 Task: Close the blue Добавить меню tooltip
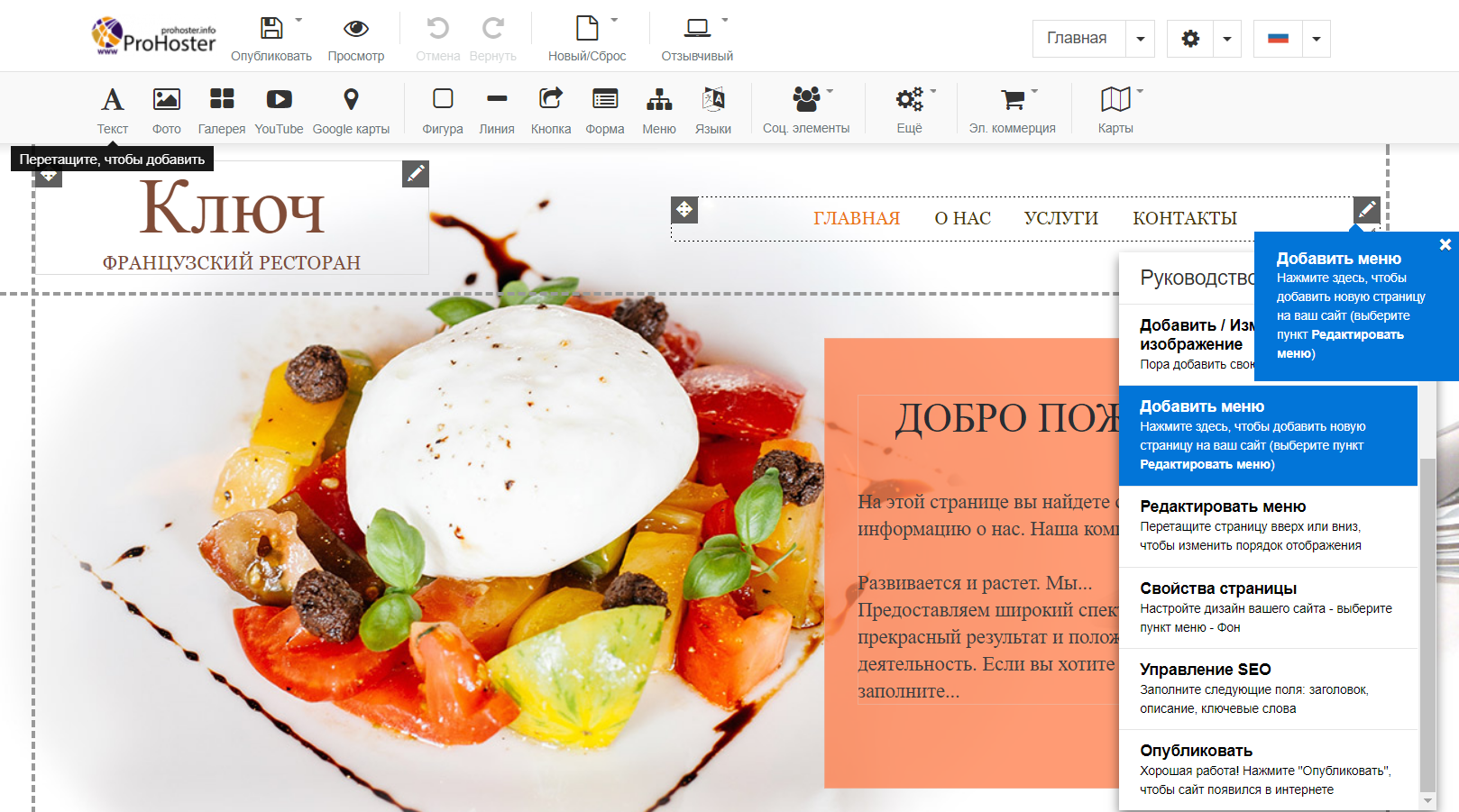[1445, 244]
